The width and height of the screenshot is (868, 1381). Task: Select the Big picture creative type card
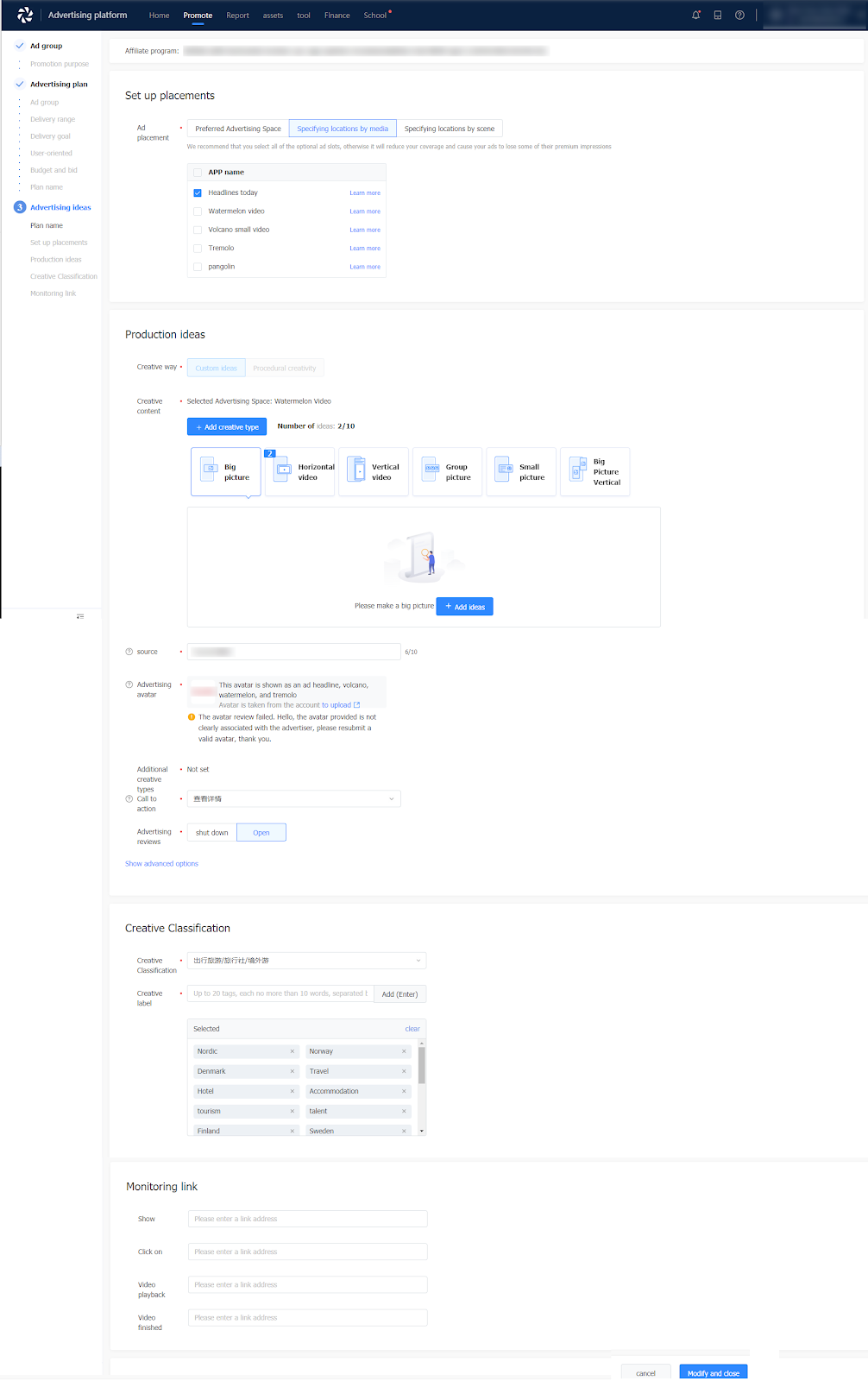226,471
